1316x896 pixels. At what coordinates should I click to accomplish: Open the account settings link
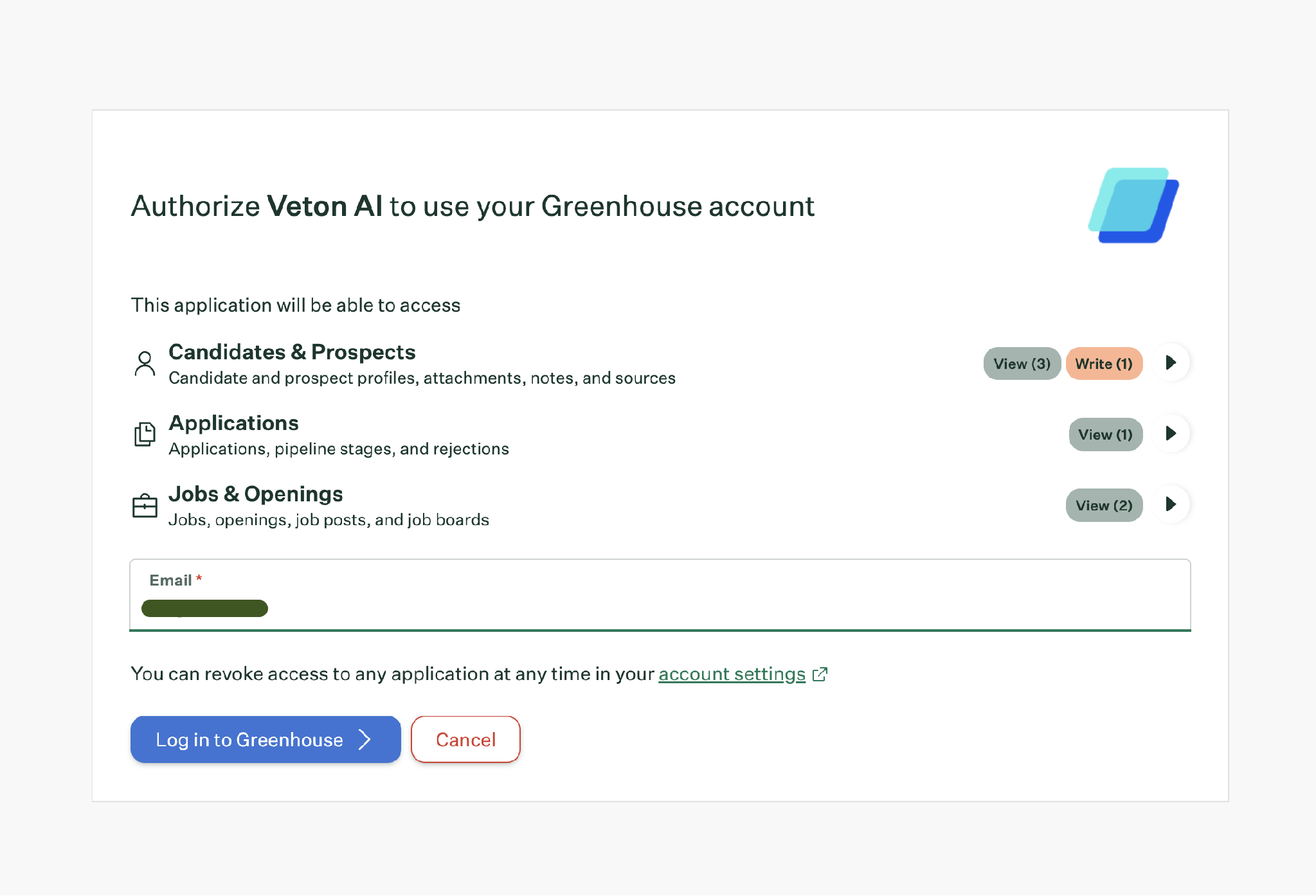(x=732, y=674)
